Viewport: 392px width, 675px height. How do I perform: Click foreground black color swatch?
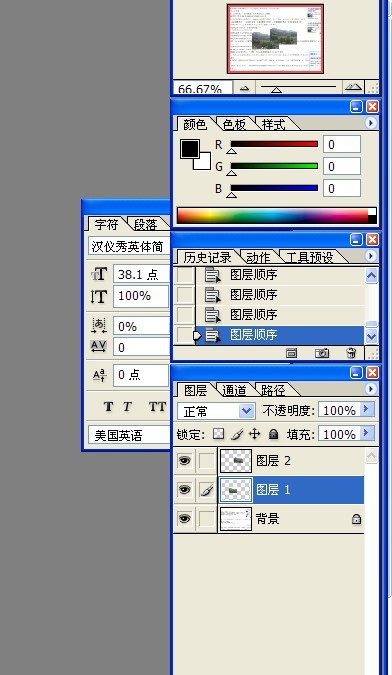click(189, 149)
